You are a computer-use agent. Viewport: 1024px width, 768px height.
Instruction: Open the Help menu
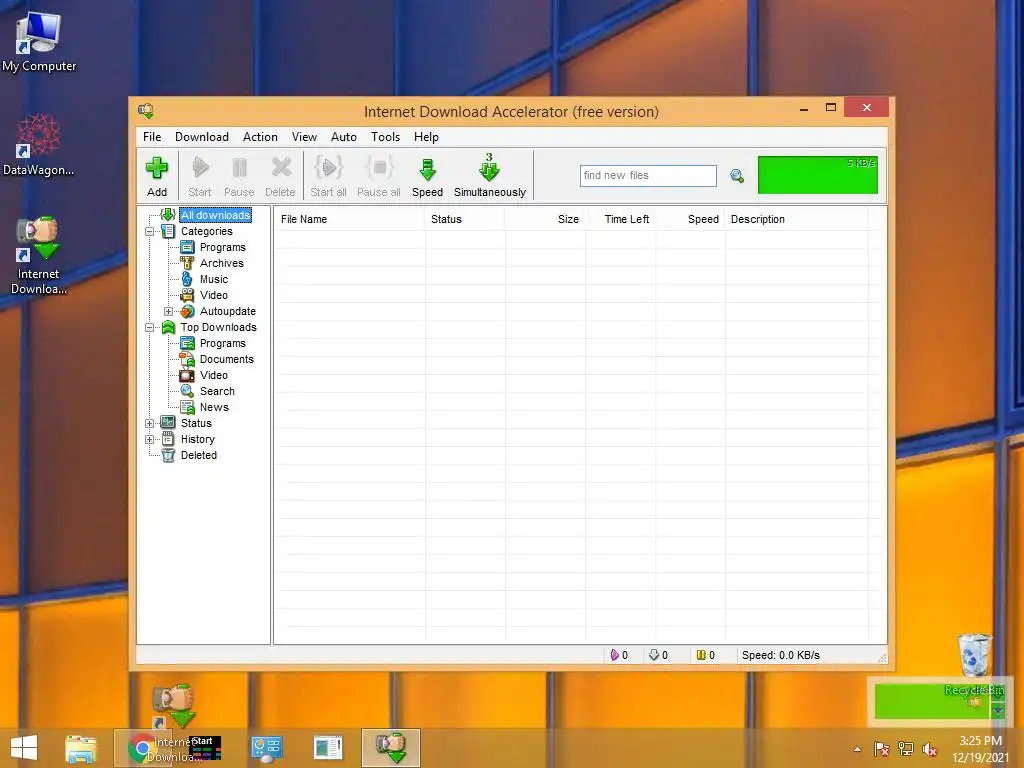(x=426, y=136)
